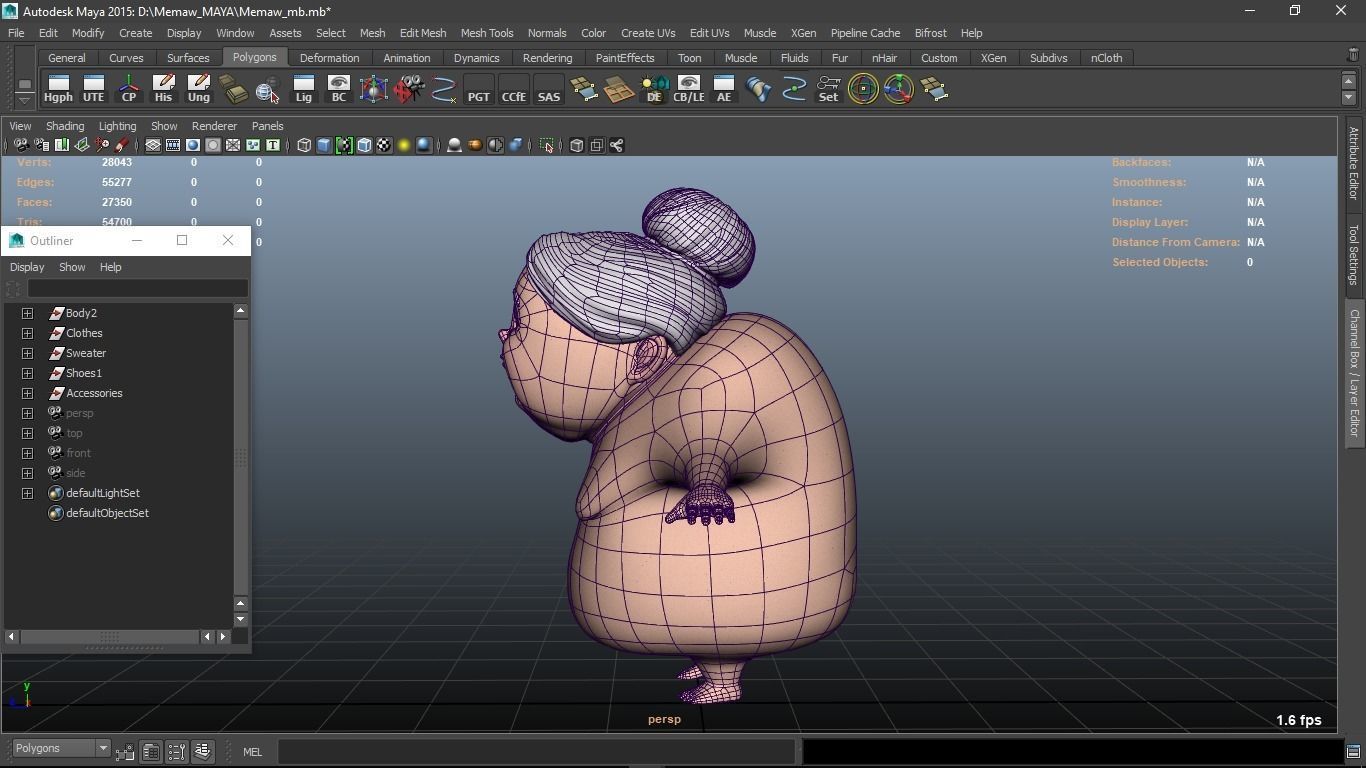Toggle use all lights yellow bulb icon
This screenshot has width=1366, height=768.
click(404, 146)
